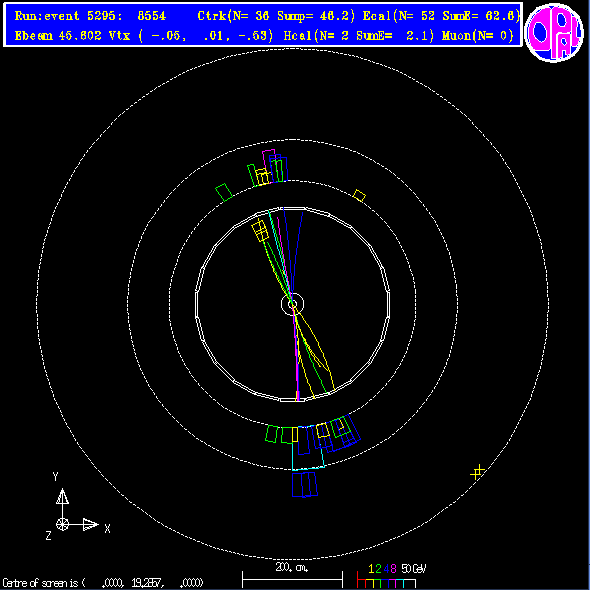Click the blue Hcal blocks below cyan cluster

(x=305, y=485)
